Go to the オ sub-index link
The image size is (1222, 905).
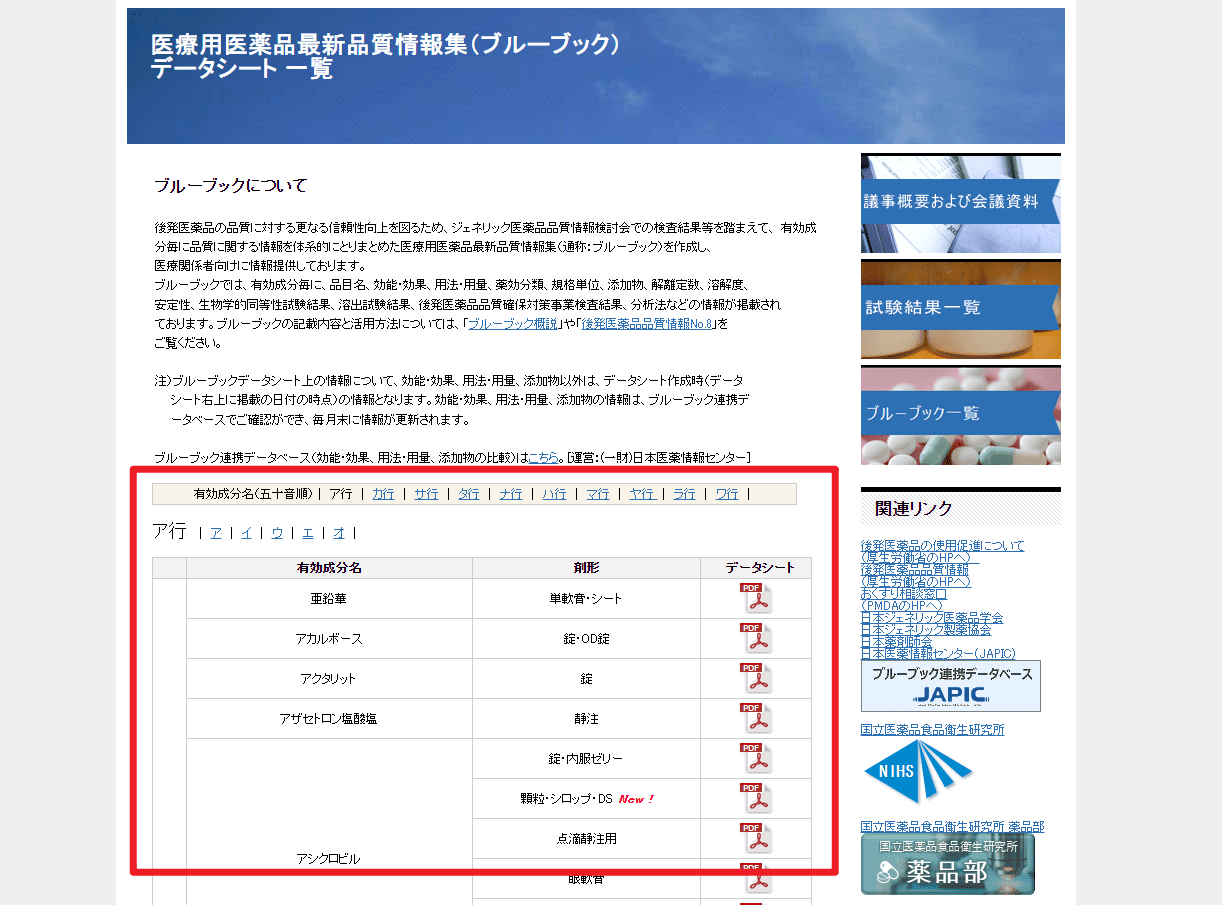point(339,533)
